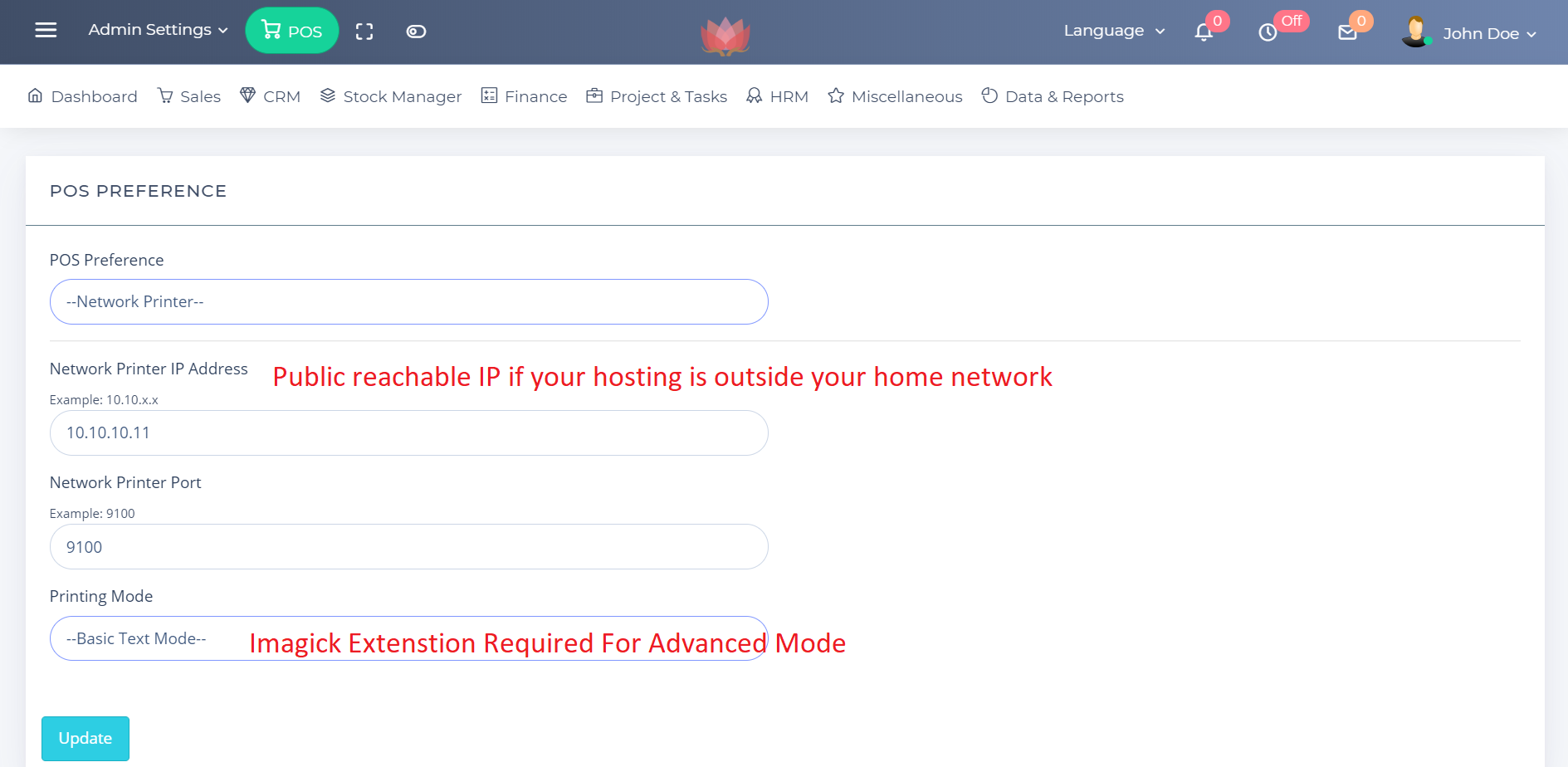Click the clock attendance icon
The height and width of the screenshot is (767, 1568).
point(1268,32)
